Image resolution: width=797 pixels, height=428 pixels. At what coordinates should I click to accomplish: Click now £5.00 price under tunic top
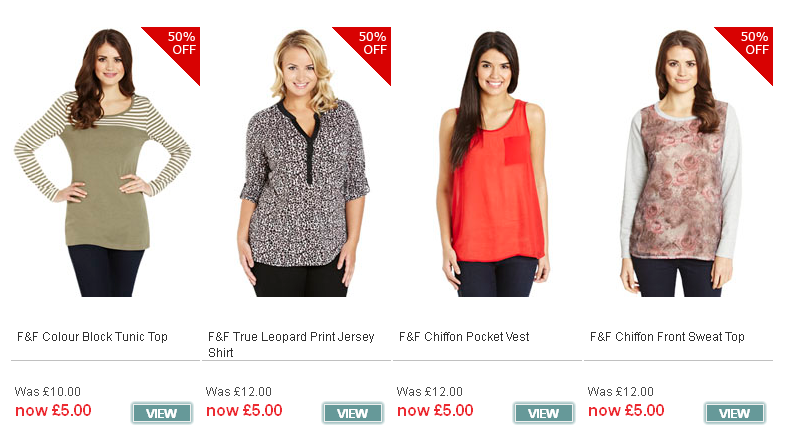(x=53, y=410)
